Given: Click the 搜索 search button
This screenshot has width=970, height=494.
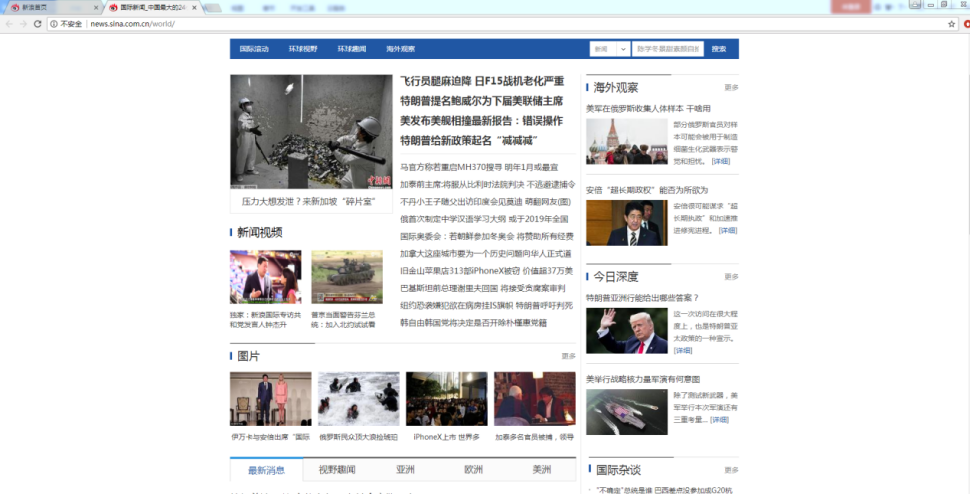Looking at the screenshot, I should tap(719, 49).
